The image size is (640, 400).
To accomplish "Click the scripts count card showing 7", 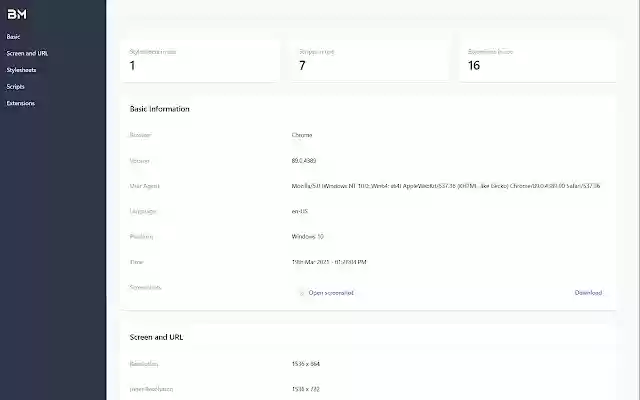I will click(370, 61).
